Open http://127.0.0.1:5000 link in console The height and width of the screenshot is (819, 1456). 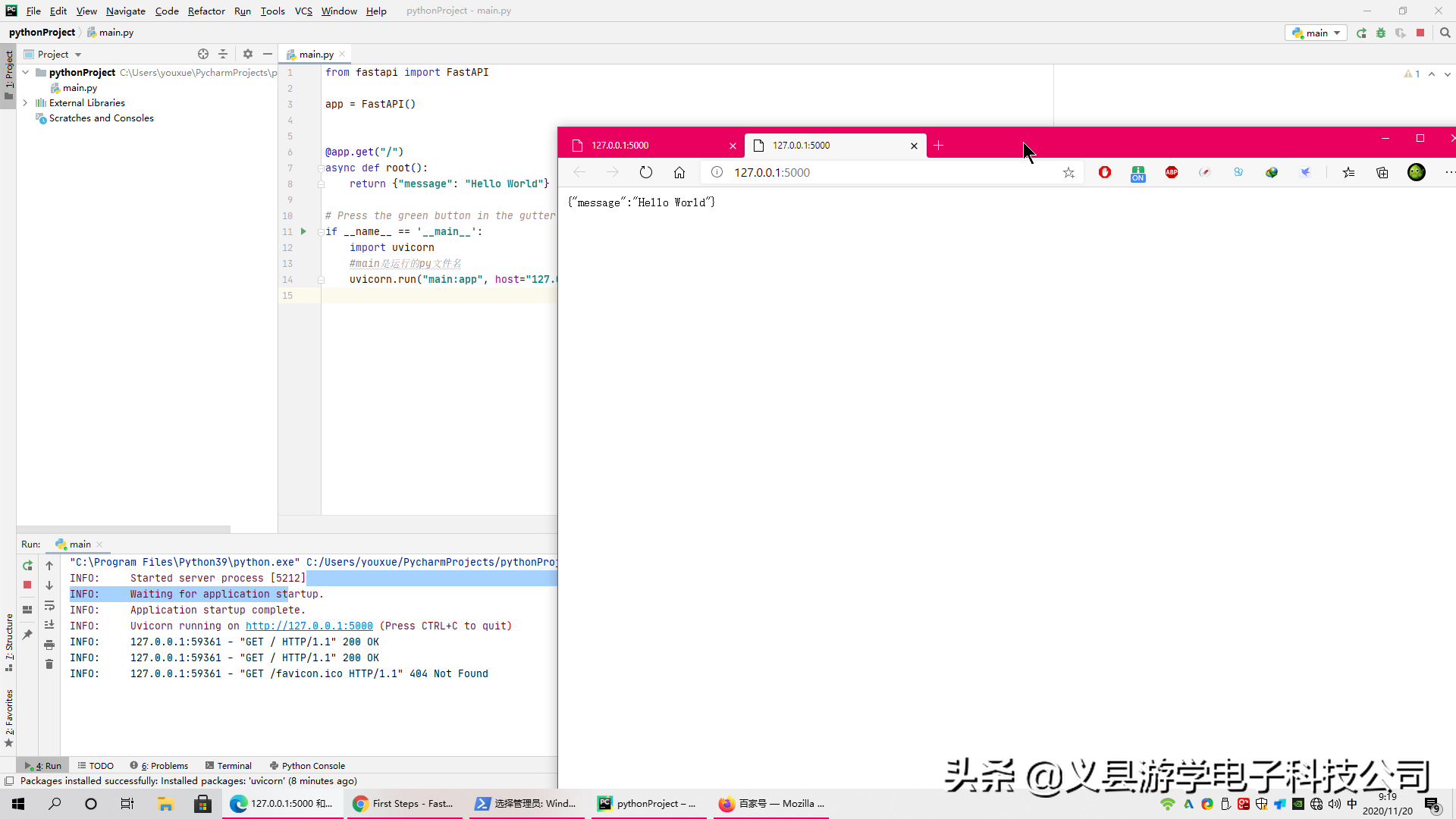309,626
